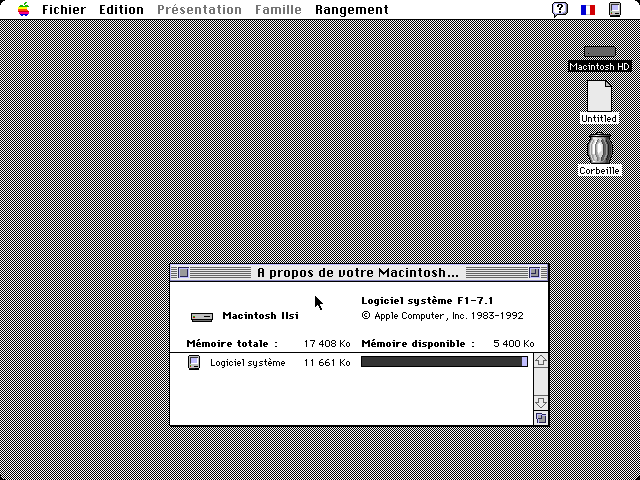Image resolution: width=640 pixels, height=480 pixels.
Task: Open the Balloon Help question mark menu
Action: [560, 9]
